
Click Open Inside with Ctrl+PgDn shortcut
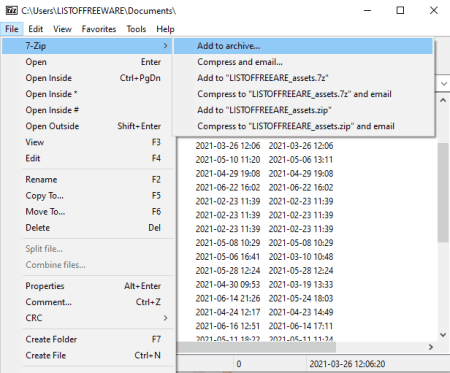tap(87, 78)
